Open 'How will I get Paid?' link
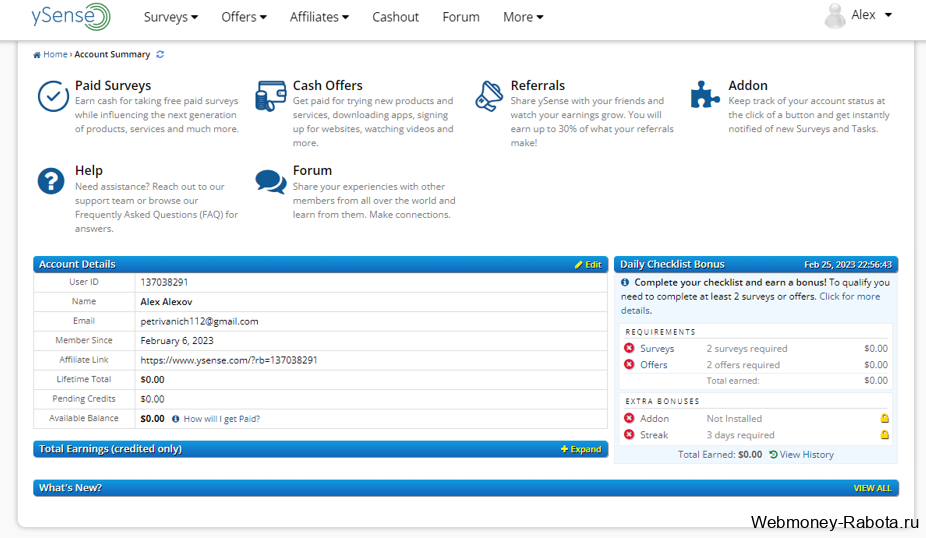The image size is (926, 538). [221, 419]
